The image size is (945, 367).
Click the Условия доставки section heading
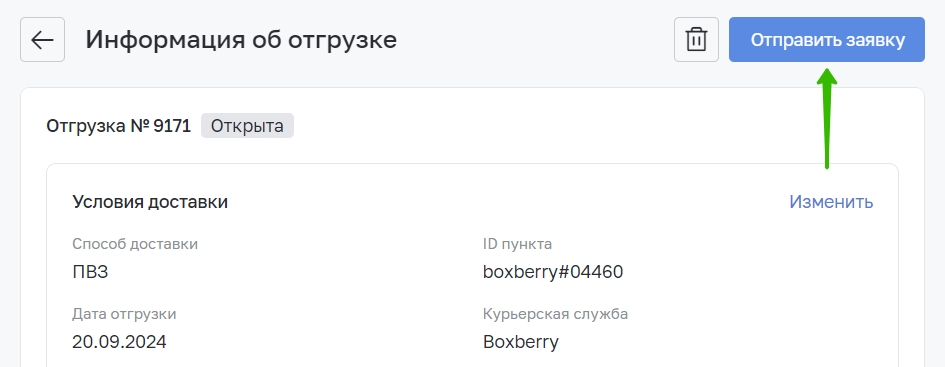pyautogui.click(x=150, y=202)
